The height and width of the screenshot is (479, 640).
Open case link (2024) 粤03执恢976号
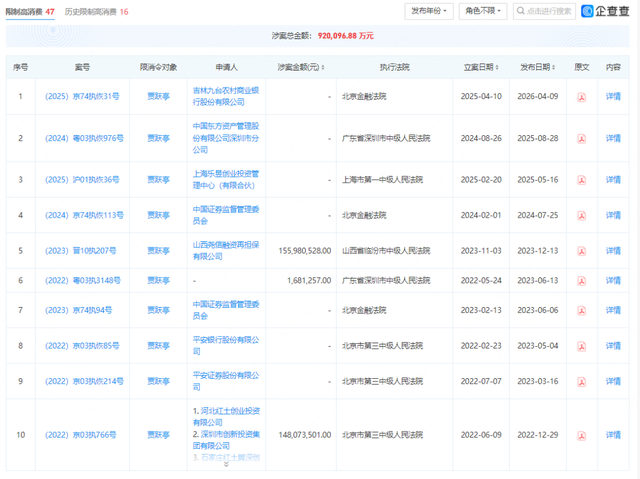coord(84,138)
